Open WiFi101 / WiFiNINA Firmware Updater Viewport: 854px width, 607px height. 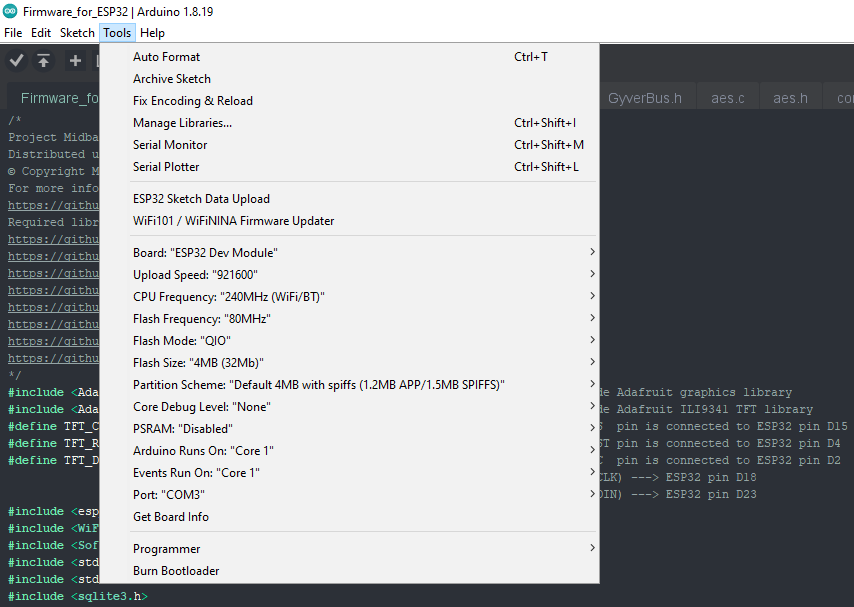[x=349, y=221]
